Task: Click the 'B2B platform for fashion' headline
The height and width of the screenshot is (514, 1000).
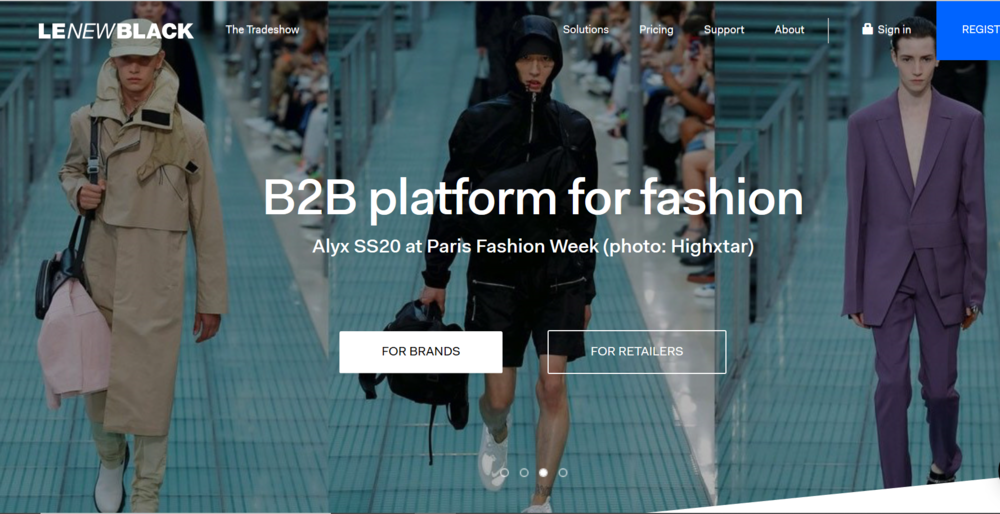Action: (x=533, y=197)
